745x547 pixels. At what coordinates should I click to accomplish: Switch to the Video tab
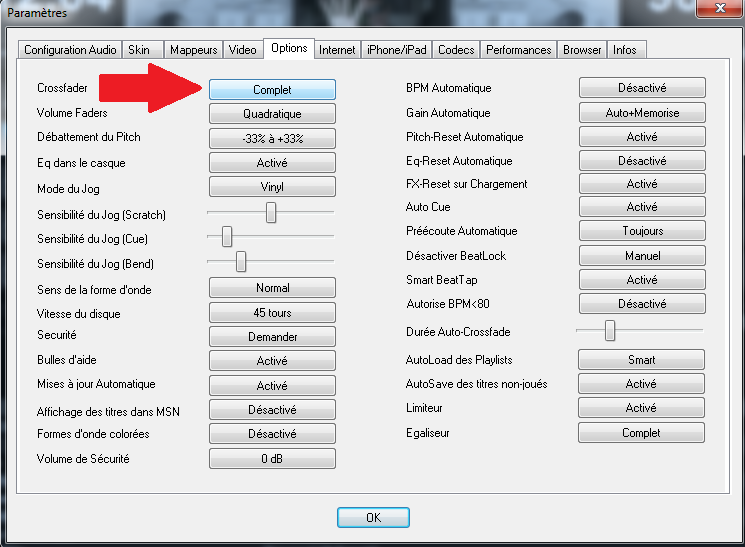click(242, 50)
